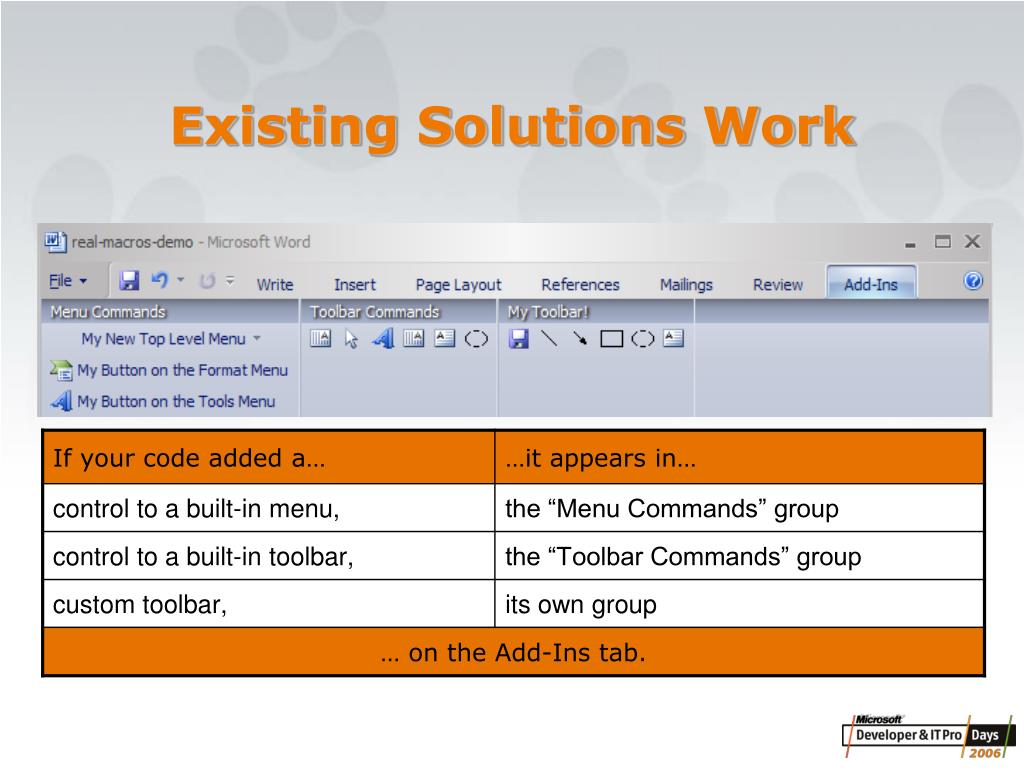Select the Line drawing tool icon
1024x768 pixels.
click(x=549, y=338)
